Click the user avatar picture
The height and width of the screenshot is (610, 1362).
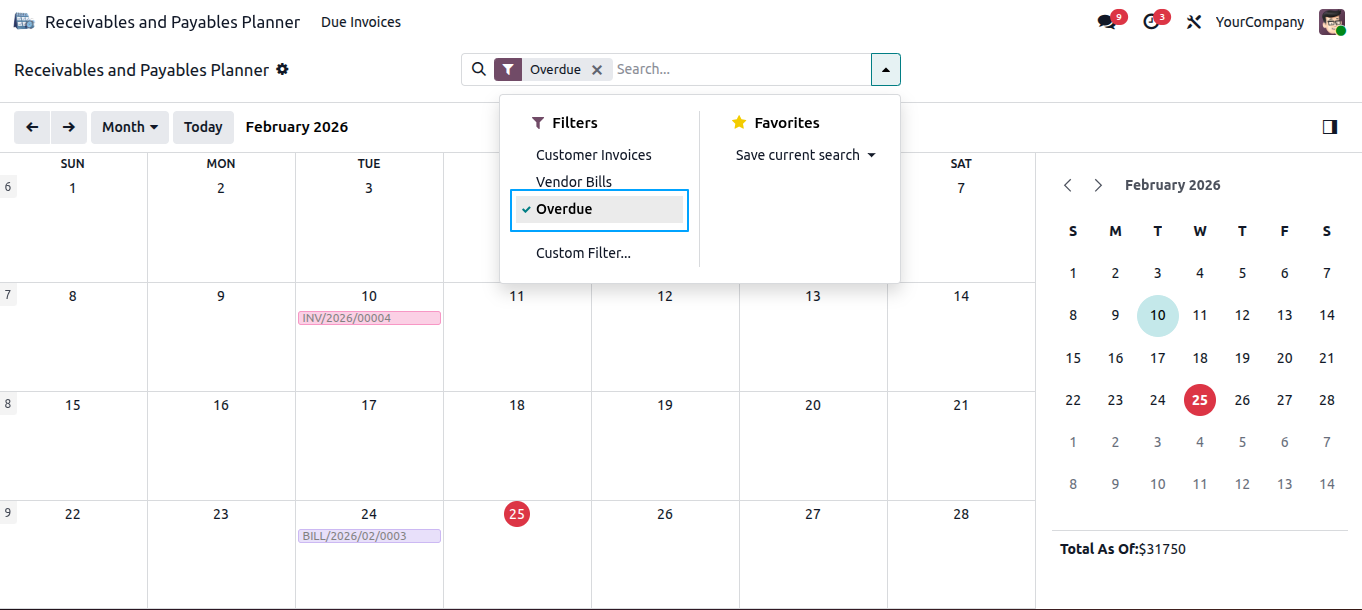click(x=1332, y=22)
